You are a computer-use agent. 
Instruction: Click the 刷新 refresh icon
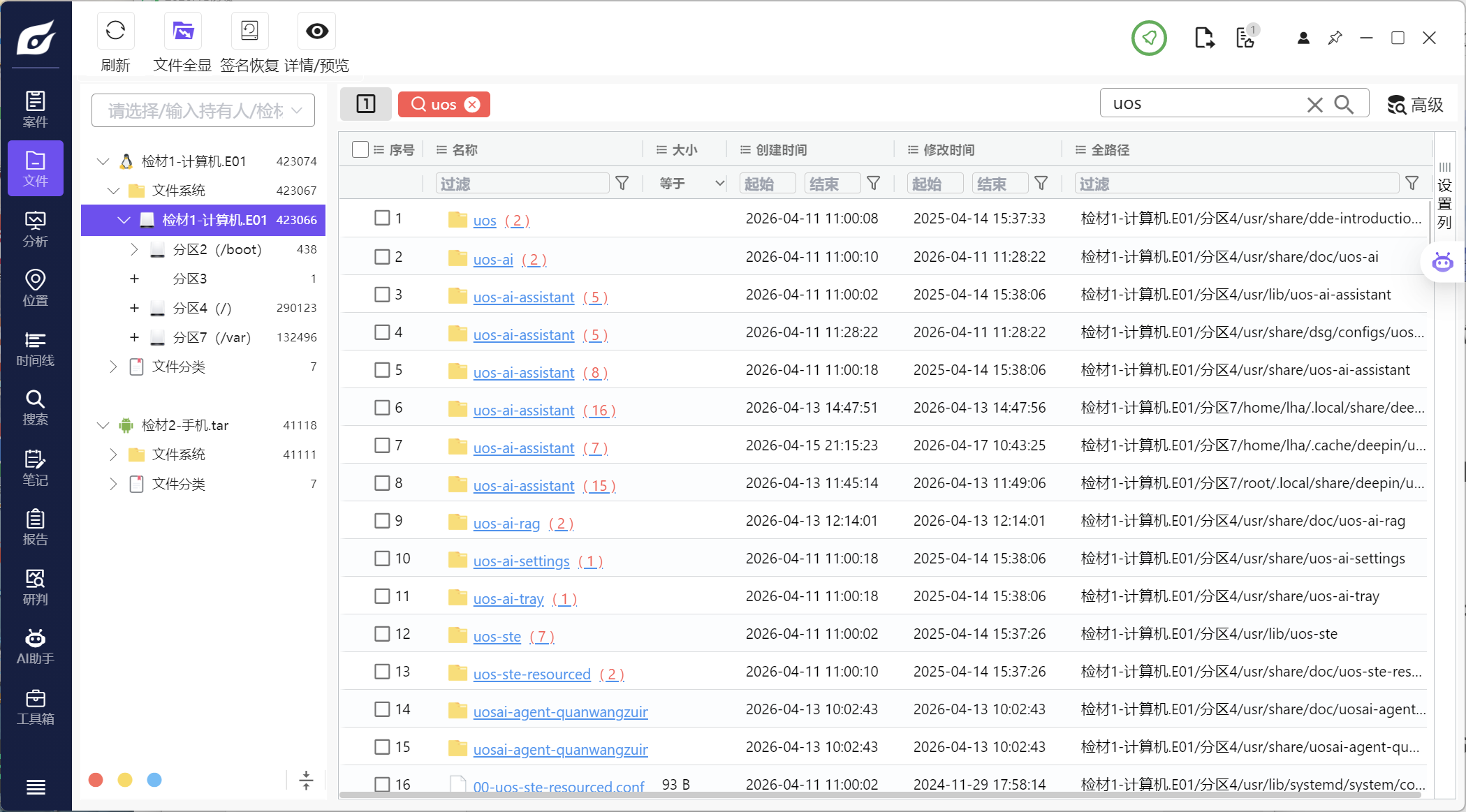click(115, 31)
